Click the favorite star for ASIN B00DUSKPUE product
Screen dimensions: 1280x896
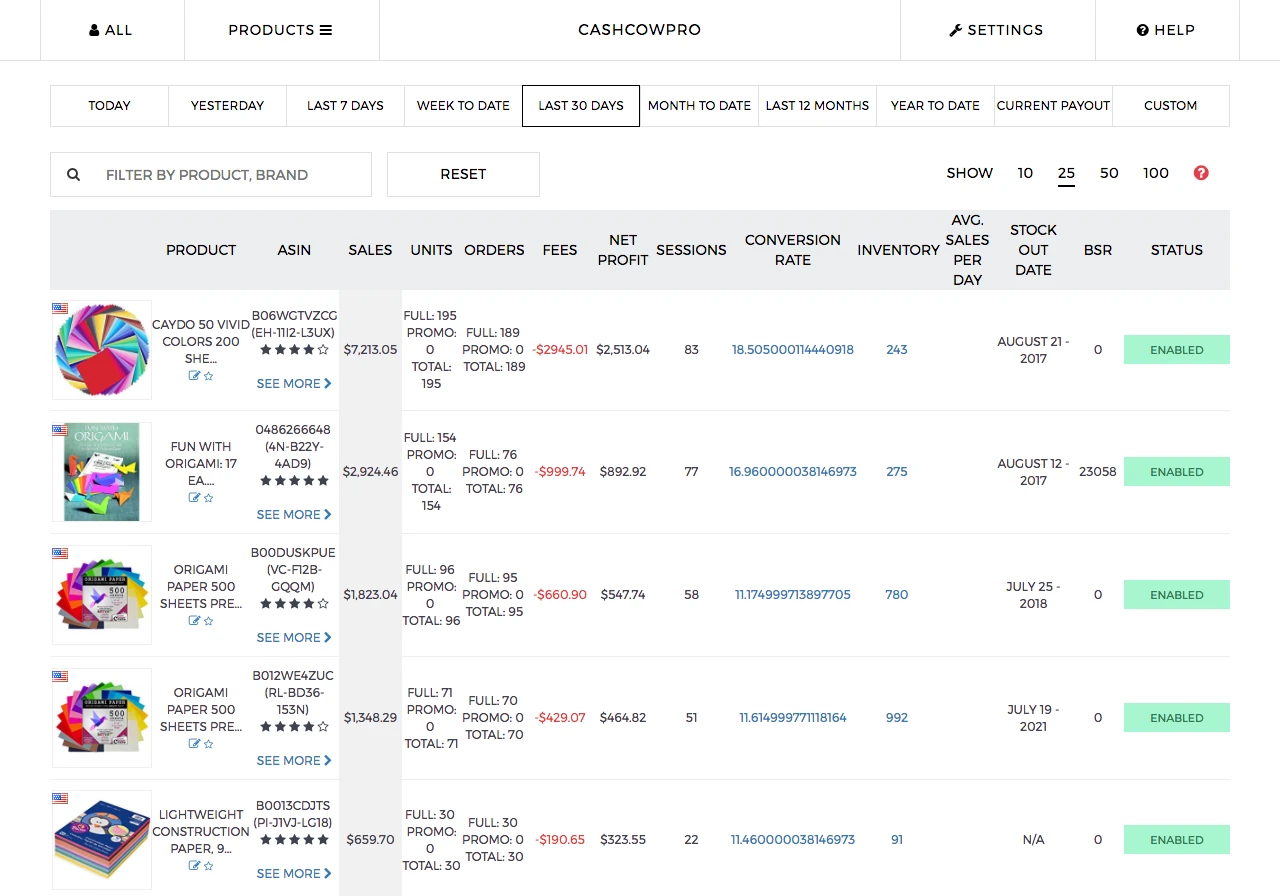(208, 621)
